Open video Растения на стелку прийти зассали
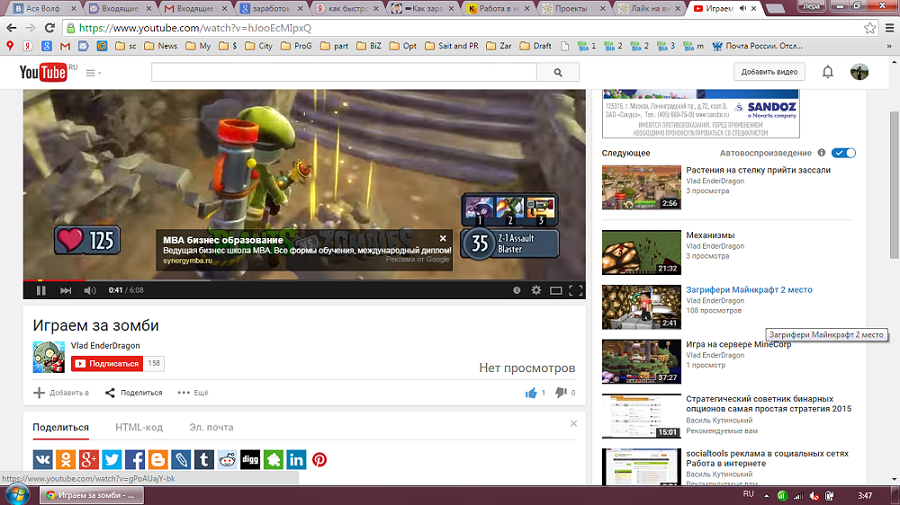900x505 pixels. (758, 170)
